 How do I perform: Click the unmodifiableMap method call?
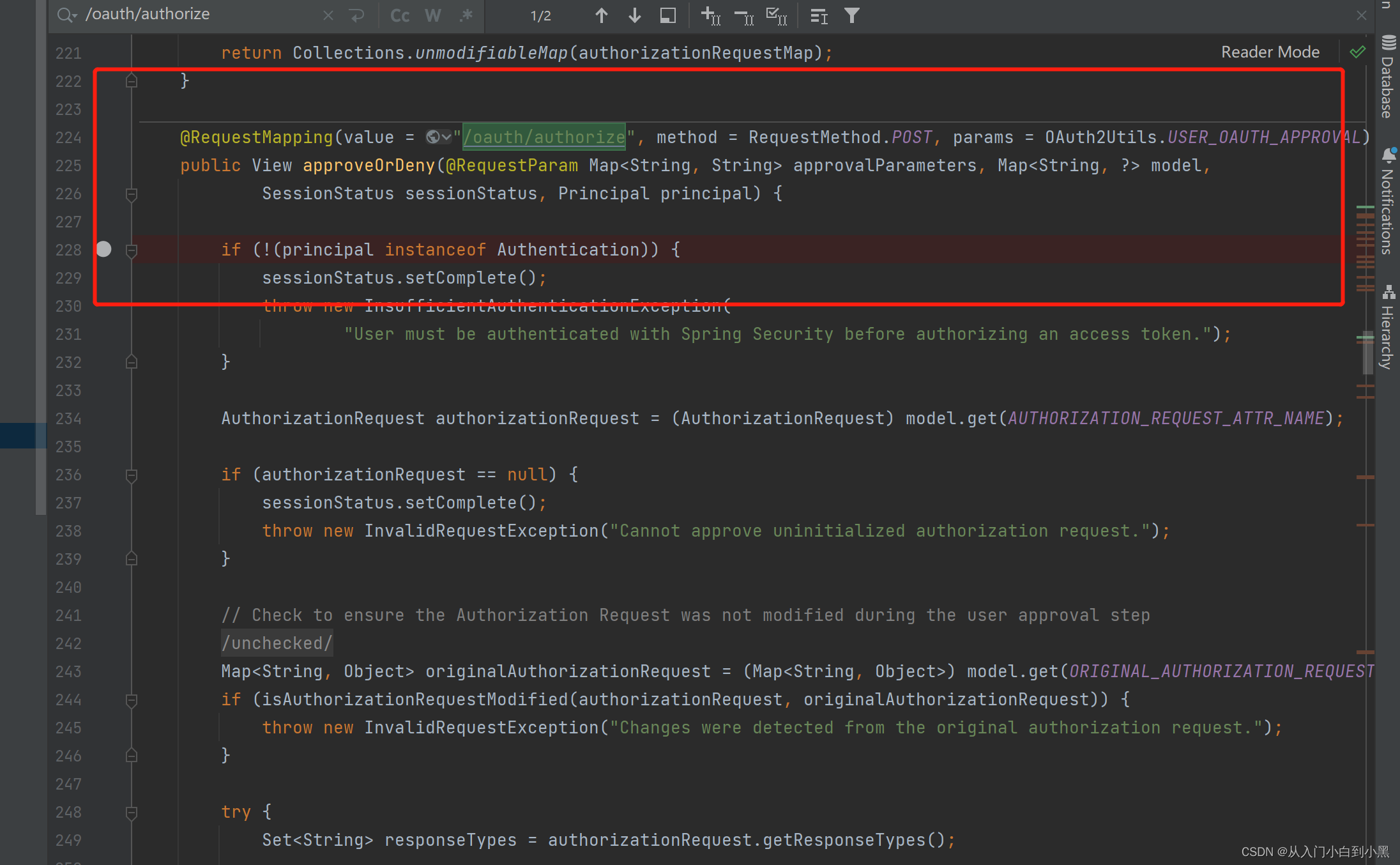pos(491,52)
